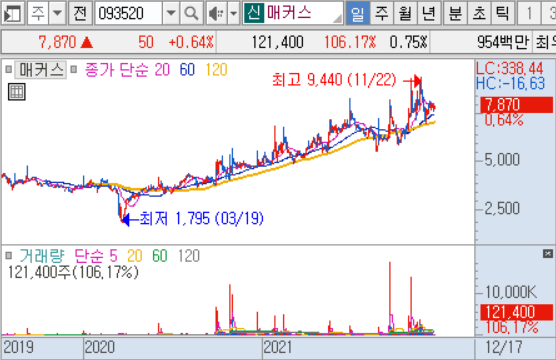Click volume average 20 legend

tap(135, 255)
